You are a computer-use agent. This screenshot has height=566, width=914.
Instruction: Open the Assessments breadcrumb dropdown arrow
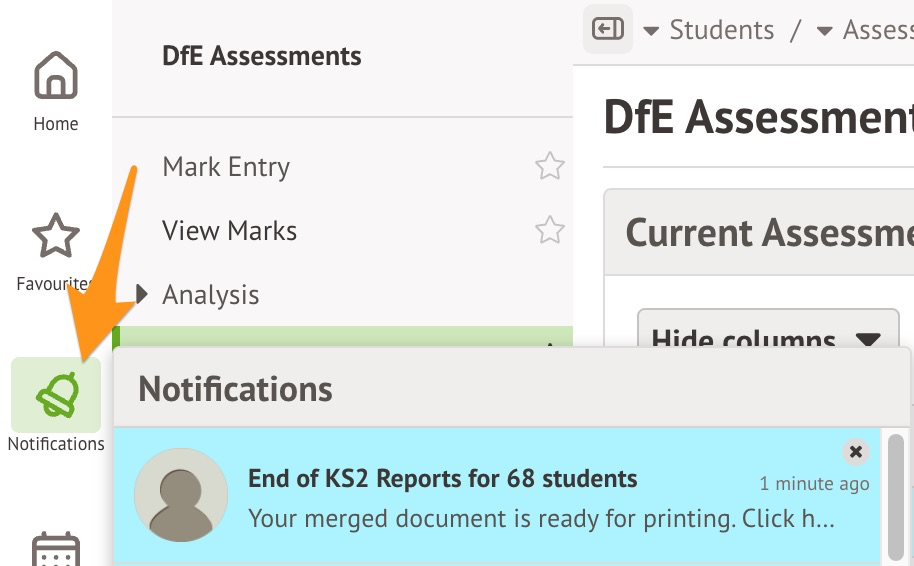coord(825,31)
